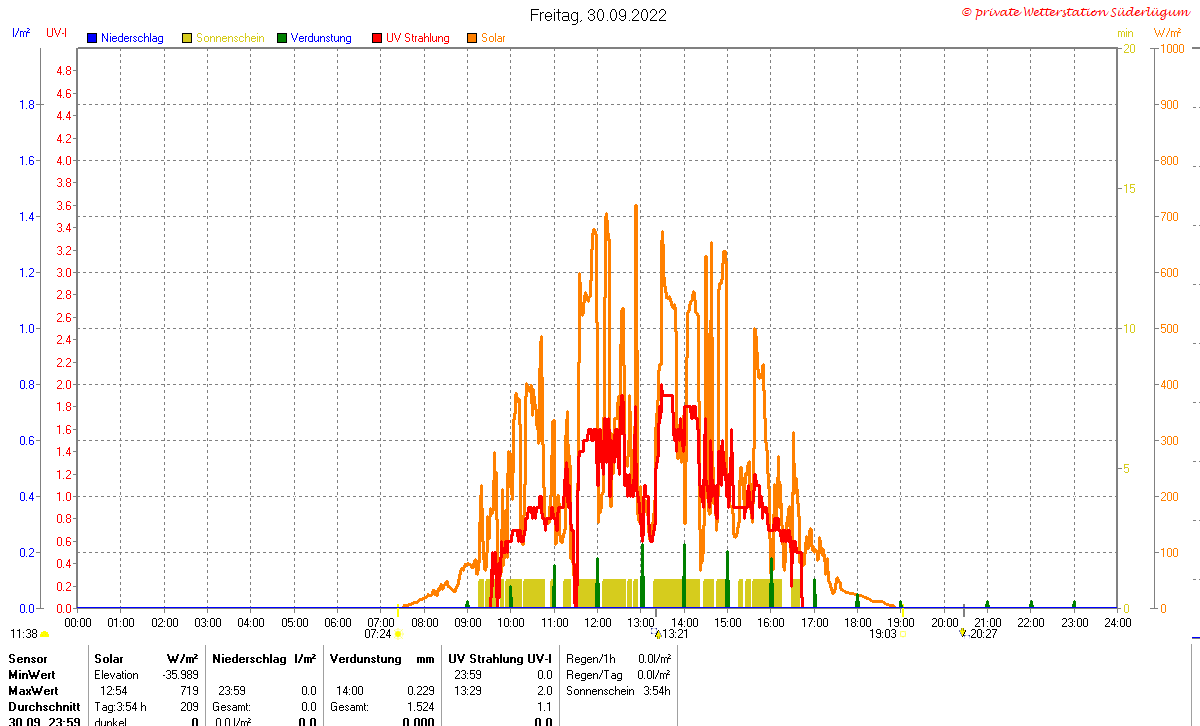The height and width of the screenshot is (726, 1200).
Task: Click the yellow Sonnenschein legend square
Action: click(187, 38)
